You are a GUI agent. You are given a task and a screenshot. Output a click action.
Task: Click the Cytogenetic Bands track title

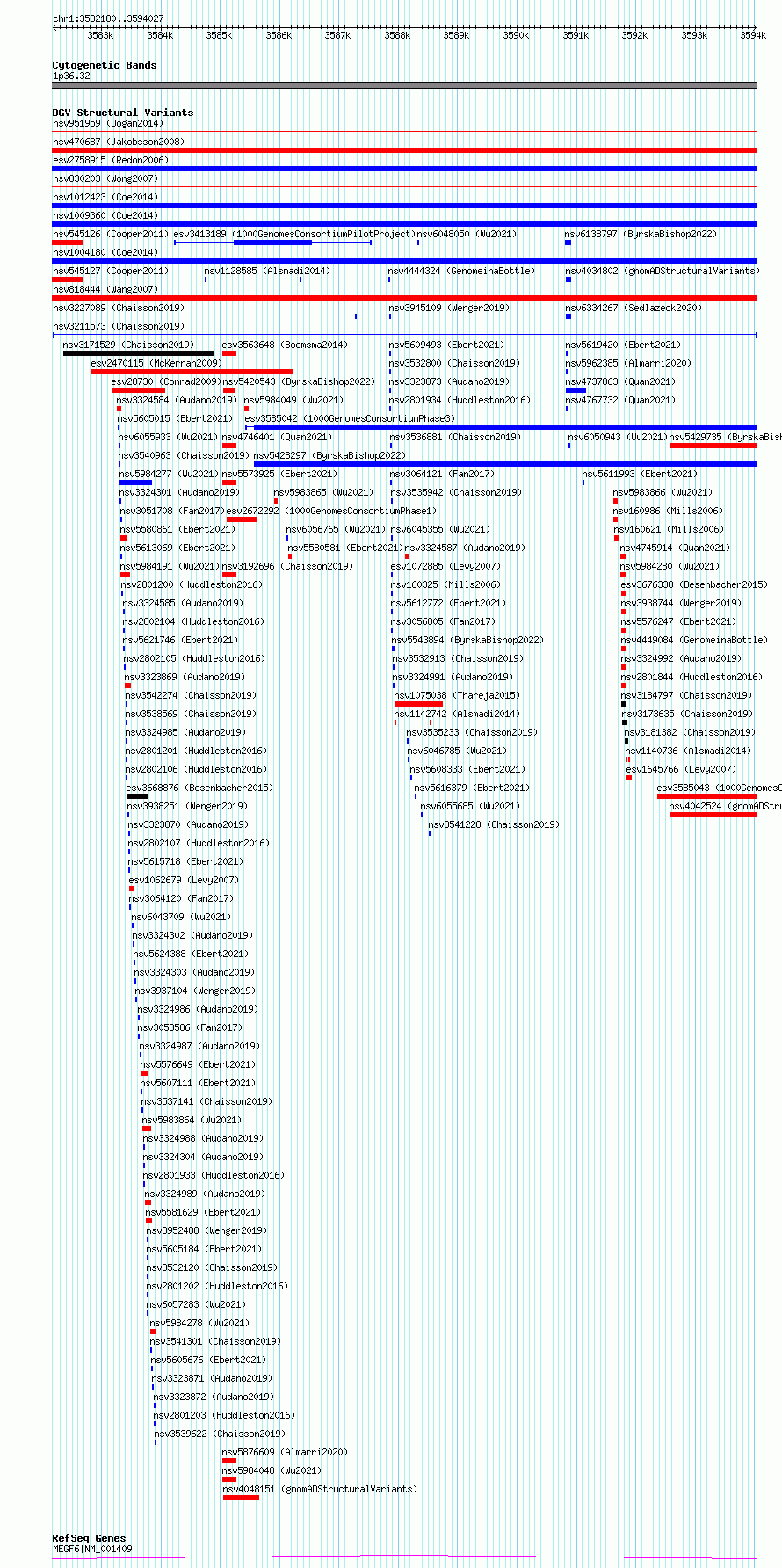pos(105,65)
